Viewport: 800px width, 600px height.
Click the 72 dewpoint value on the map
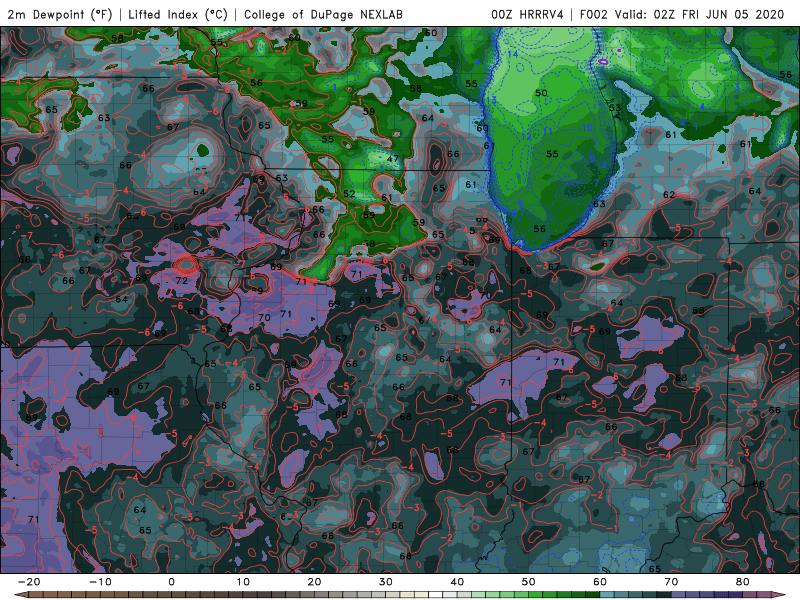coord(182,281)
